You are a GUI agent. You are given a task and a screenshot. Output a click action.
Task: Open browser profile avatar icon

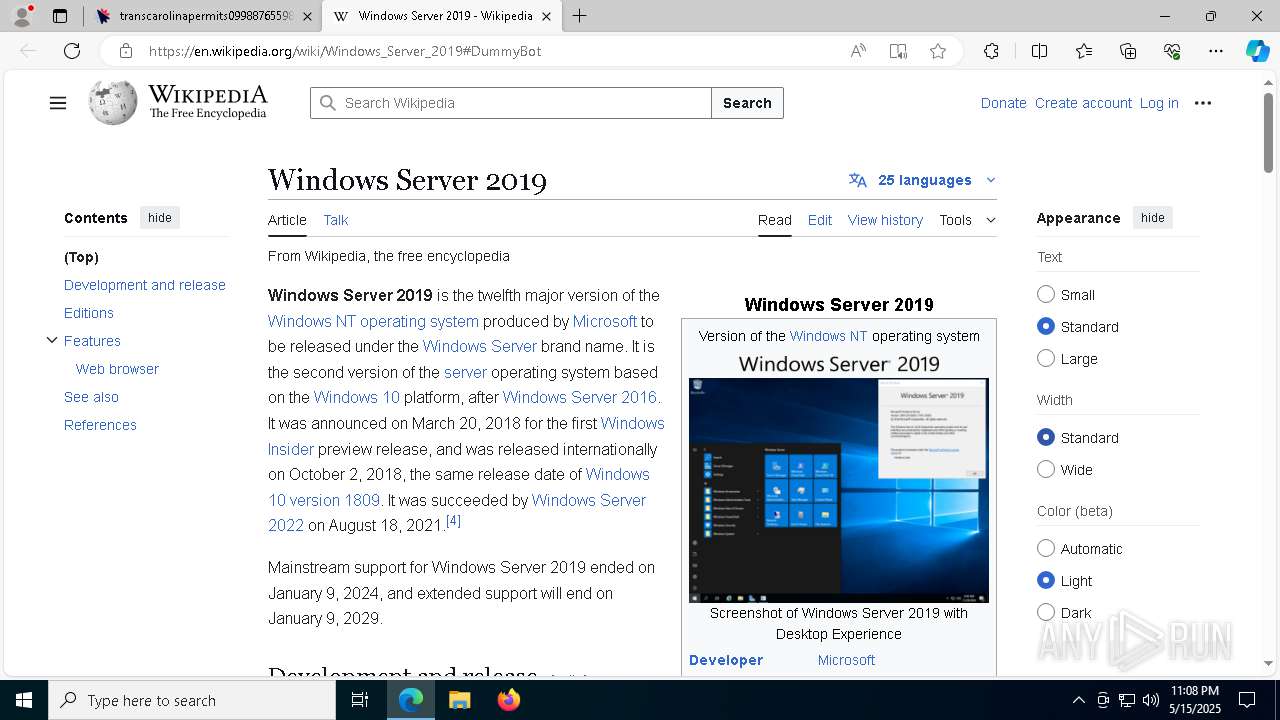pyautogui.click(x=22, y=16)
